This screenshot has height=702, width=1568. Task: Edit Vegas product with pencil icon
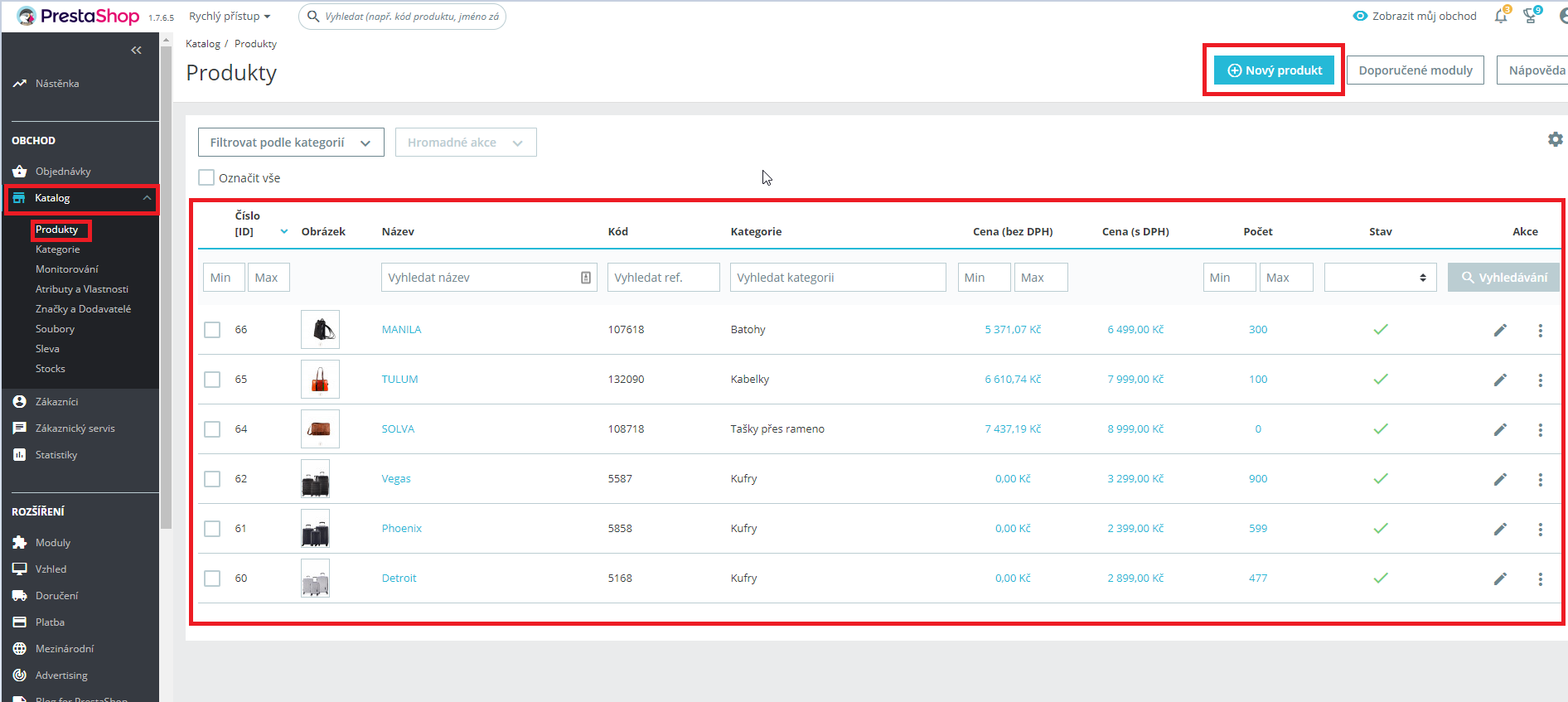tap(1500, 479)
